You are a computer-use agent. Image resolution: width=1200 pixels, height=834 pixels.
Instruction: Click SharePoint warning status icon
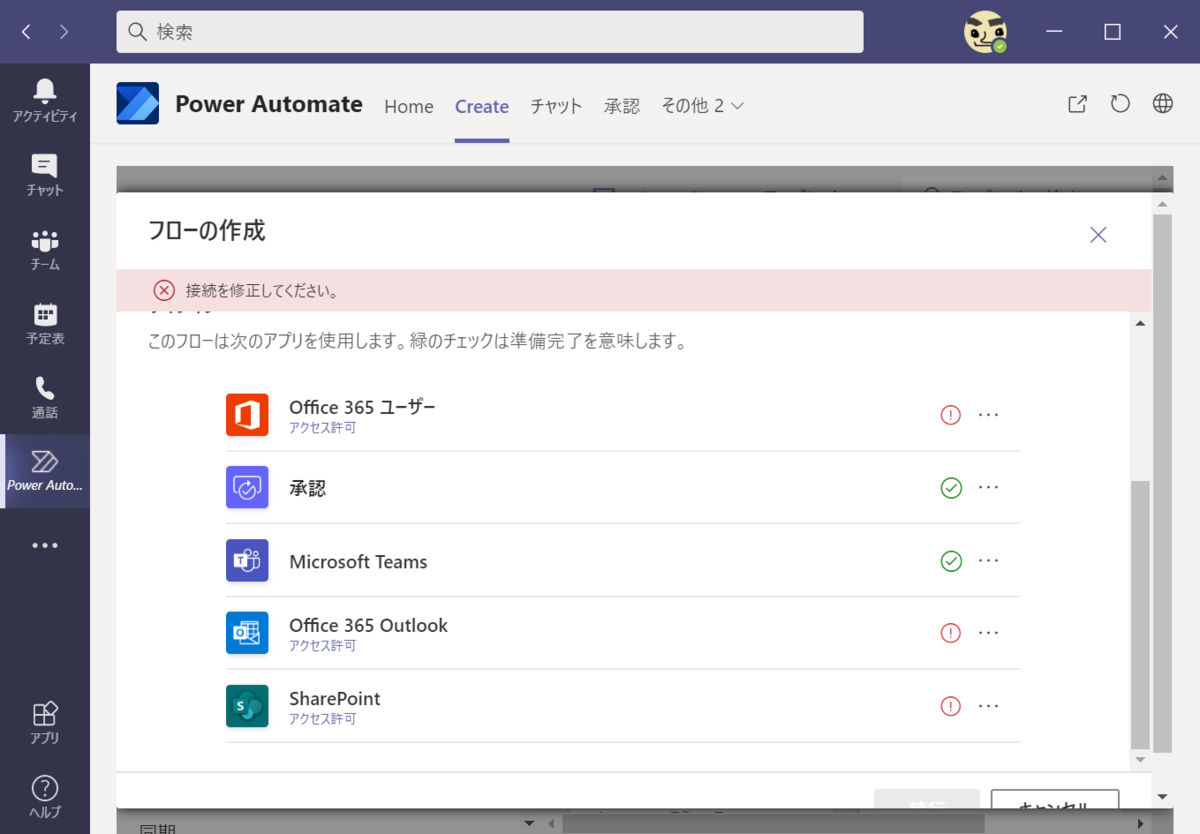click(x=951, y=706)
